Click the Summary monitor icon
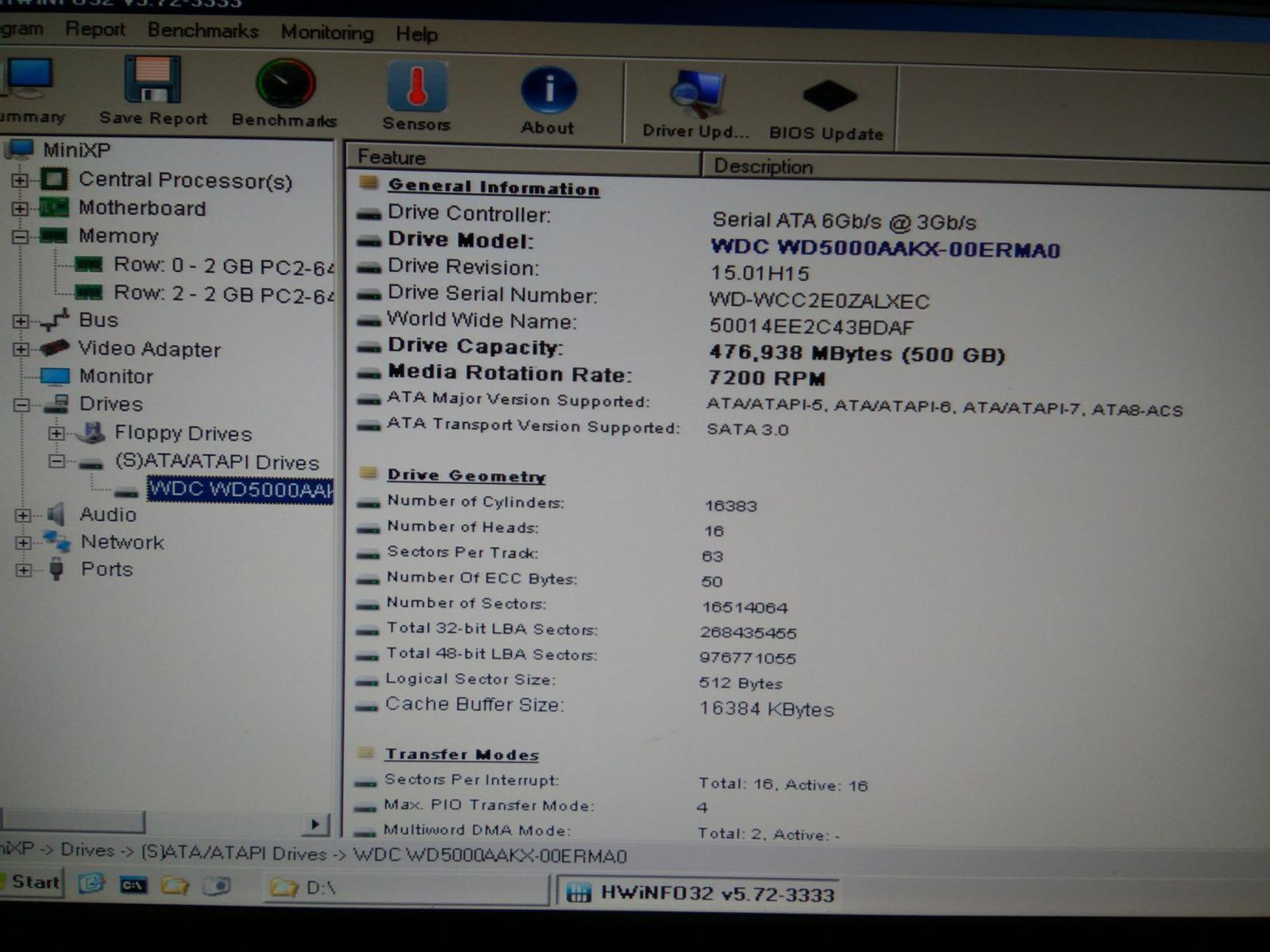The height and width of the screenshot is (952, 1270). (29, 78)
